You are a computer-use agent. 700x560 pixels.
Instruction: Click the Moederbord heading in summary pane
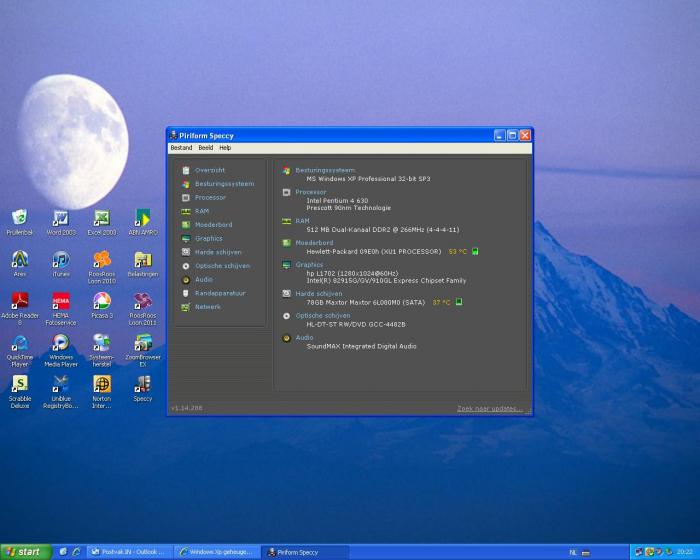pos(314,243)
